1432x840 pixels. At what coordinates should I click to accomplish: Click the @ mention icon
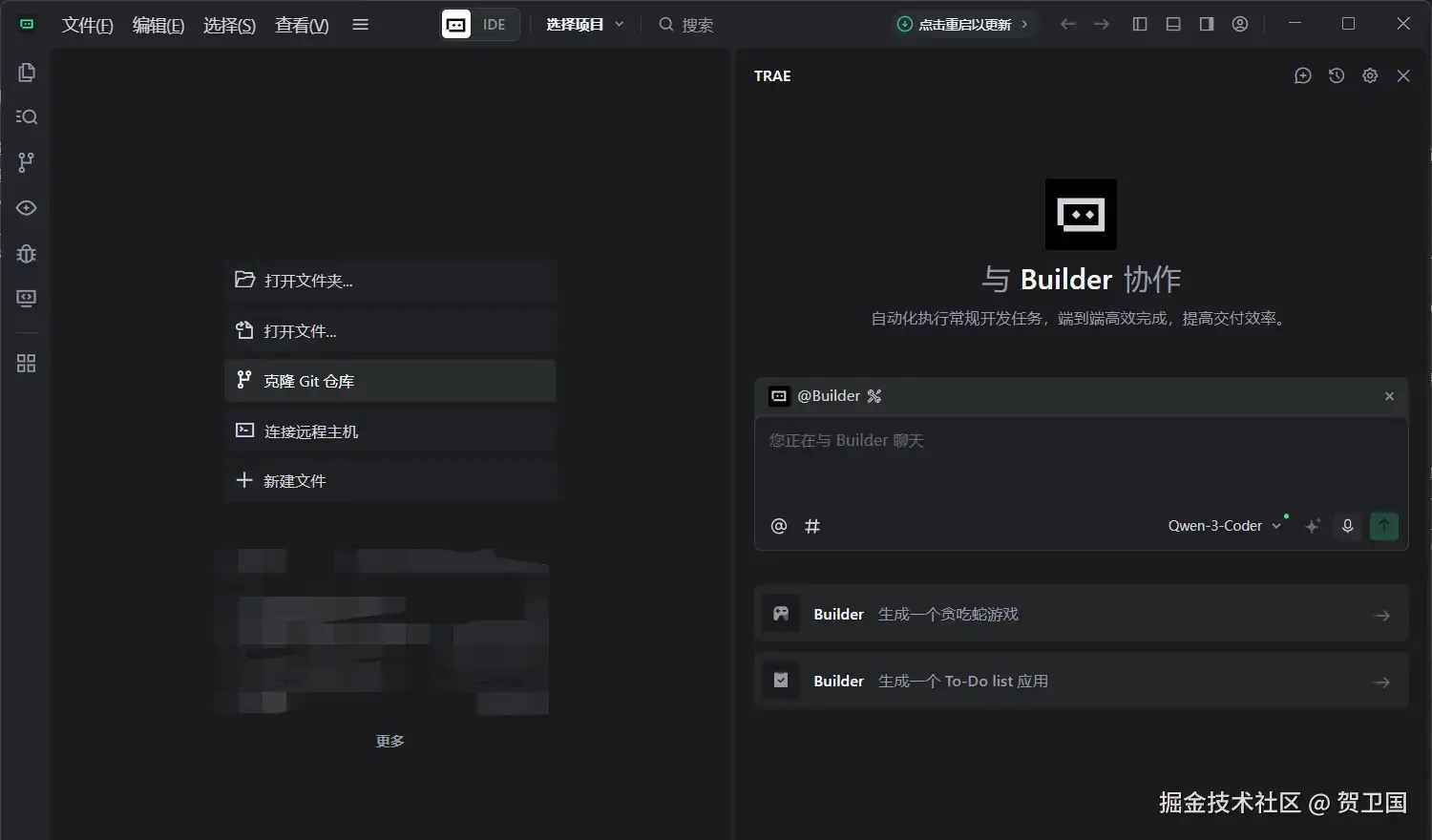(779, 526)
